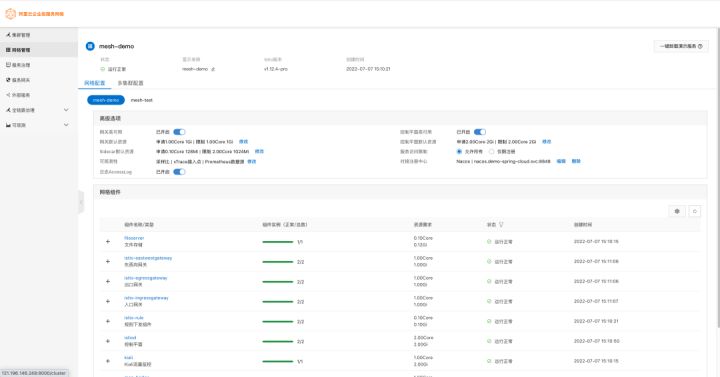The width and height of the screenshot is (720, 377).
Task: Click 修改 link for gateway default resources
Action: point(243,142)
